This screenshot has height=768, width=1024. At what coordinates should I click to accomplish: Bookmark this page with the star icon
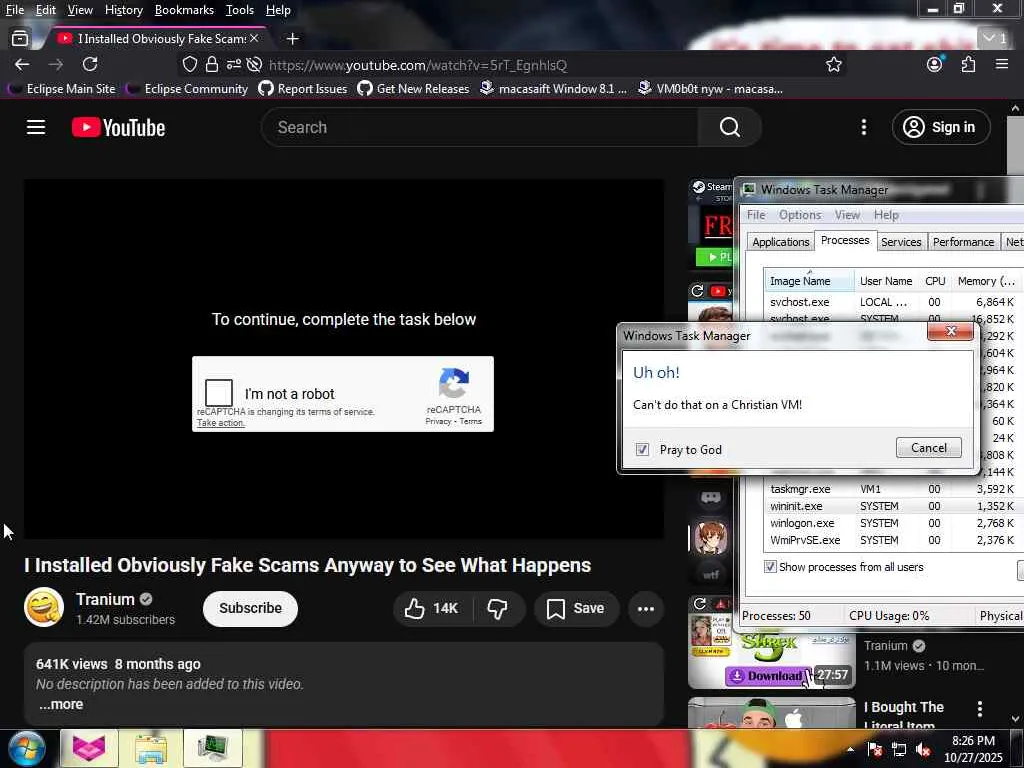pyautogui.click(x=833, y=65)
